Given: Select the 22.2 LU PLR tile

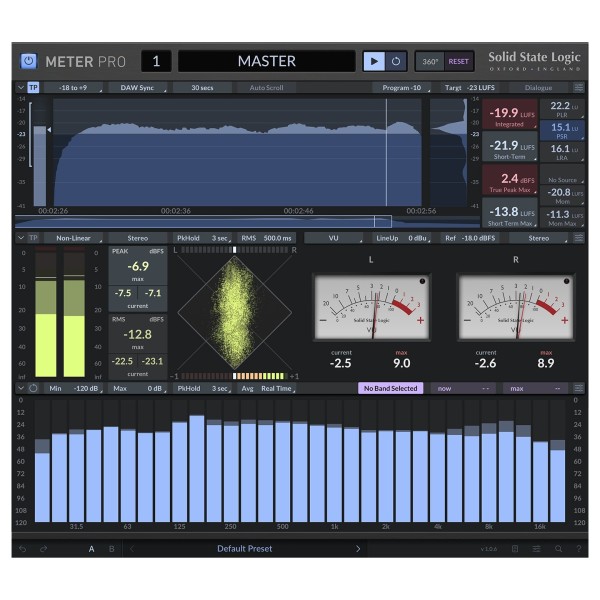Looking at the screenshot, I should [562, 109].
